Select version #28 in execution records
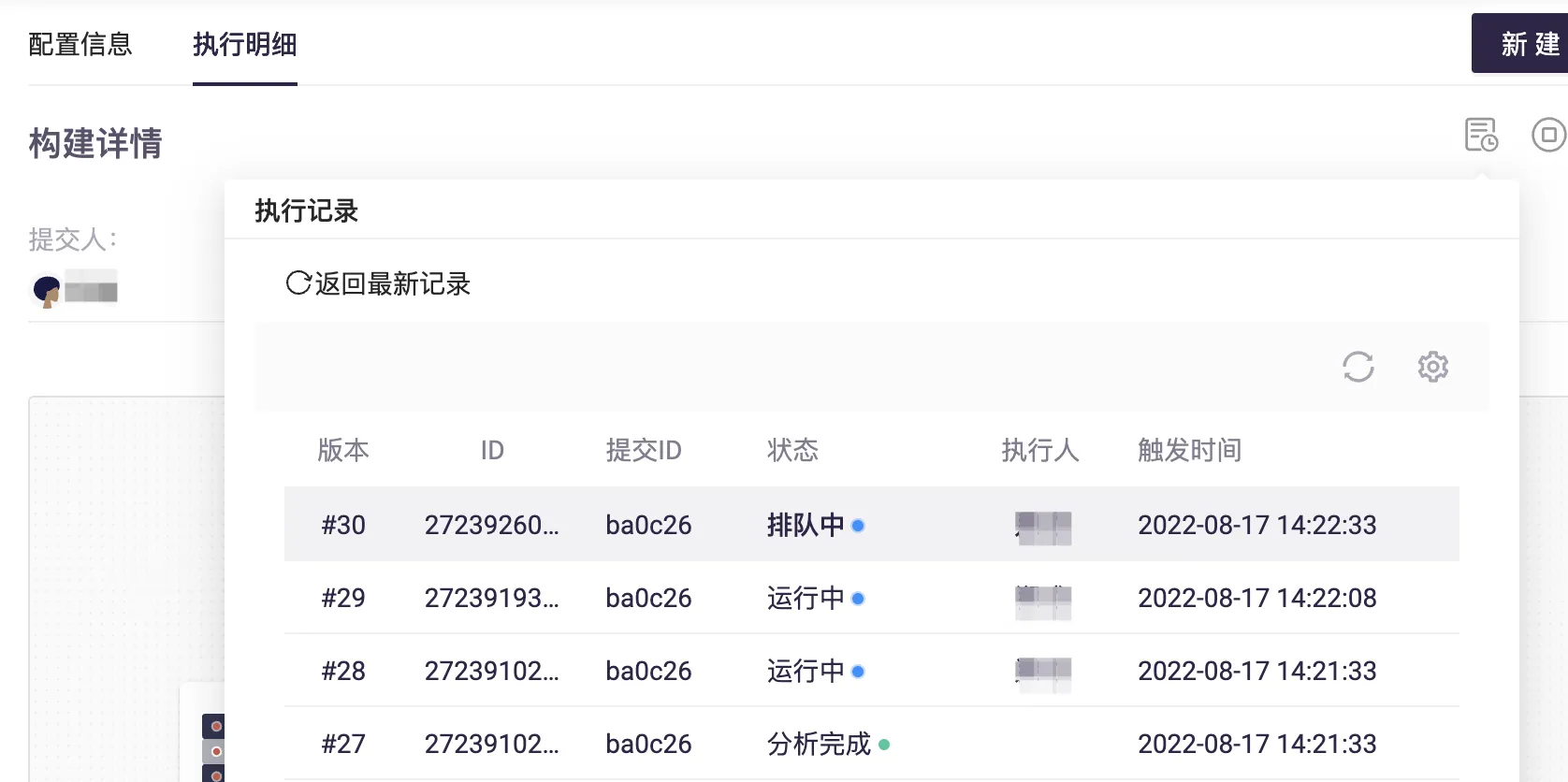The image size is (1568, 782). click(343, 671)
